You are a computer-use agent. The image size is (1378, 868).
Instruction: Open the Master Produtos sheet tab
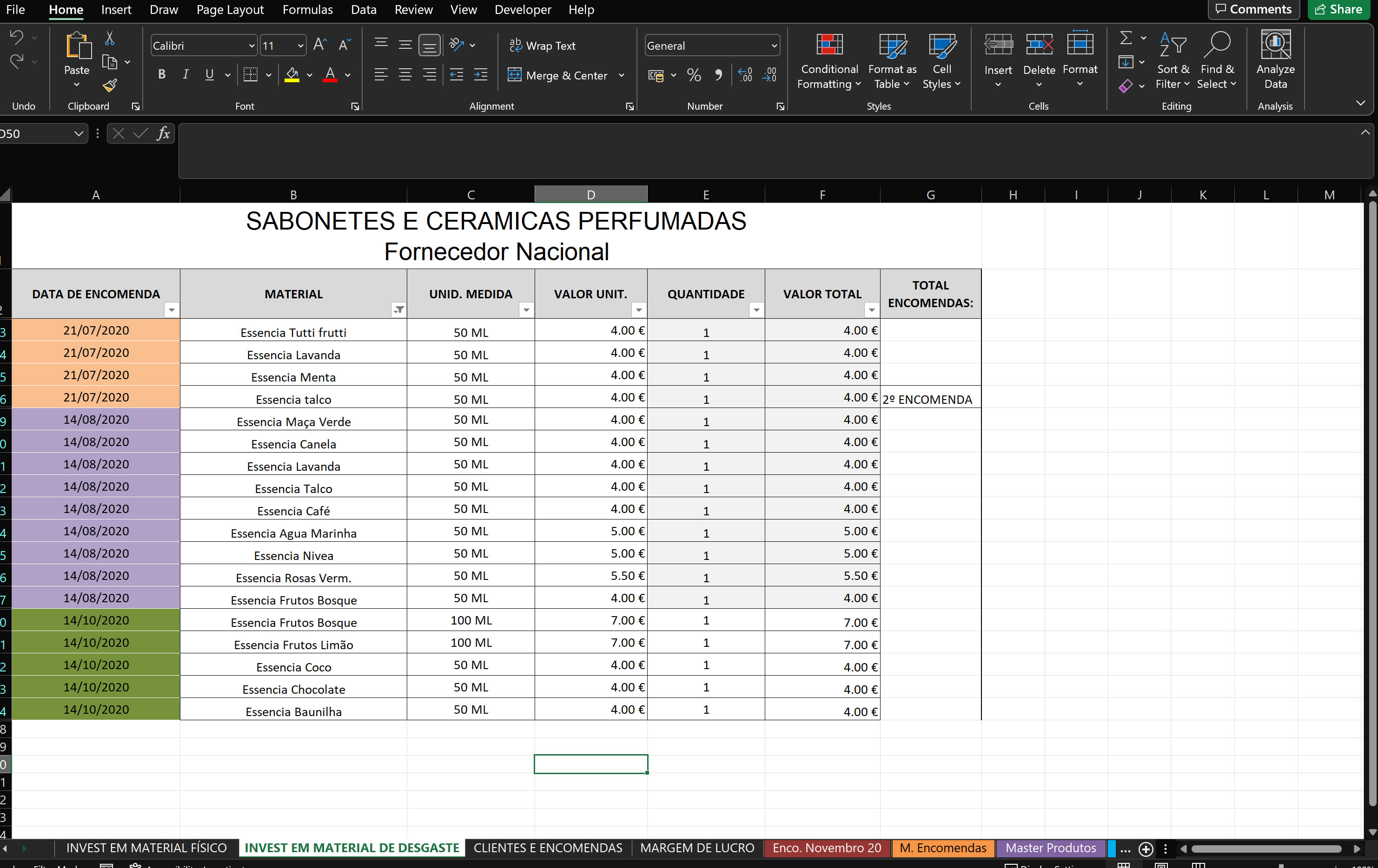point(1050,848)
